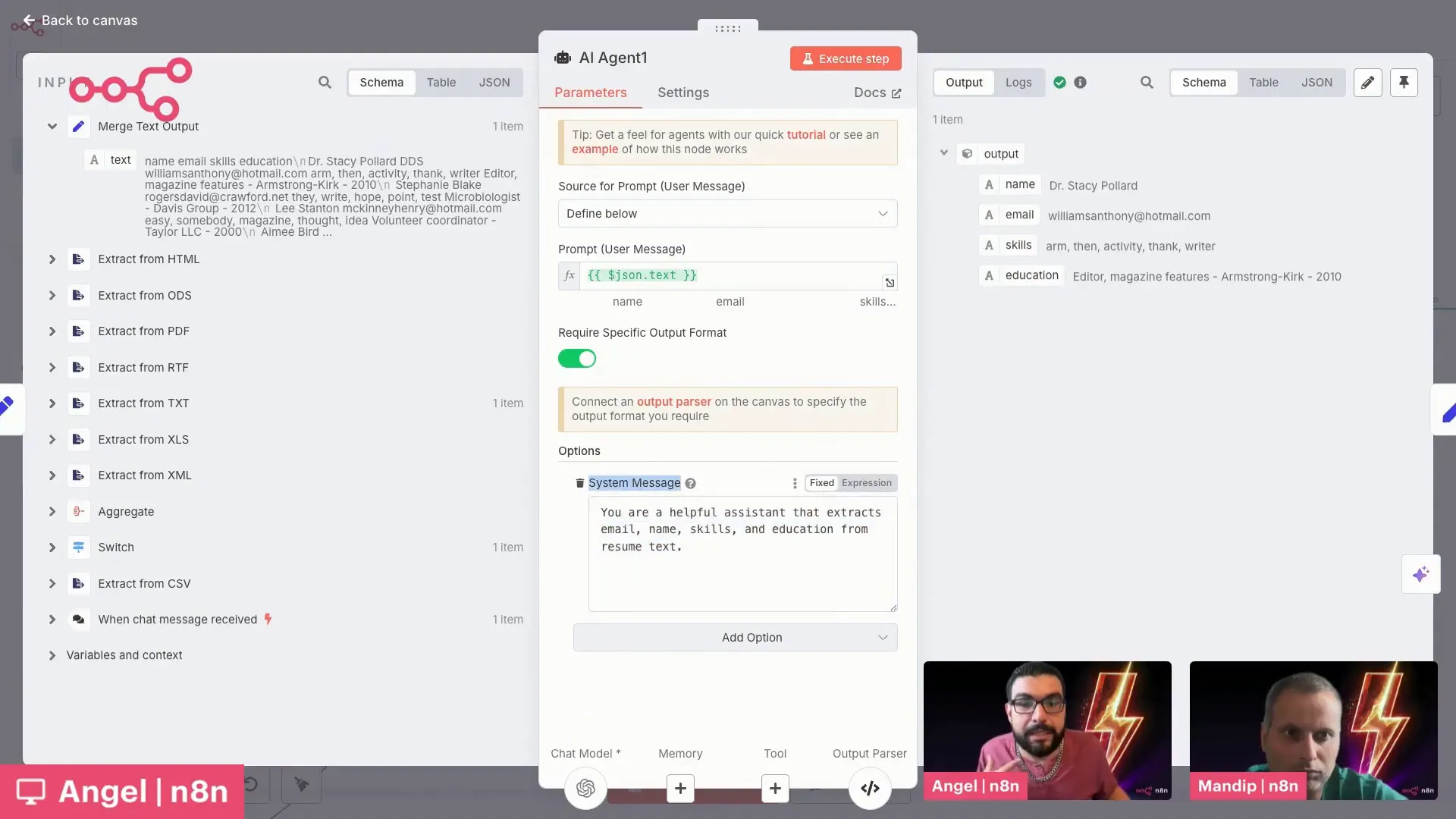
Task: Add a Tool sub-node
Action: point(775,789)
